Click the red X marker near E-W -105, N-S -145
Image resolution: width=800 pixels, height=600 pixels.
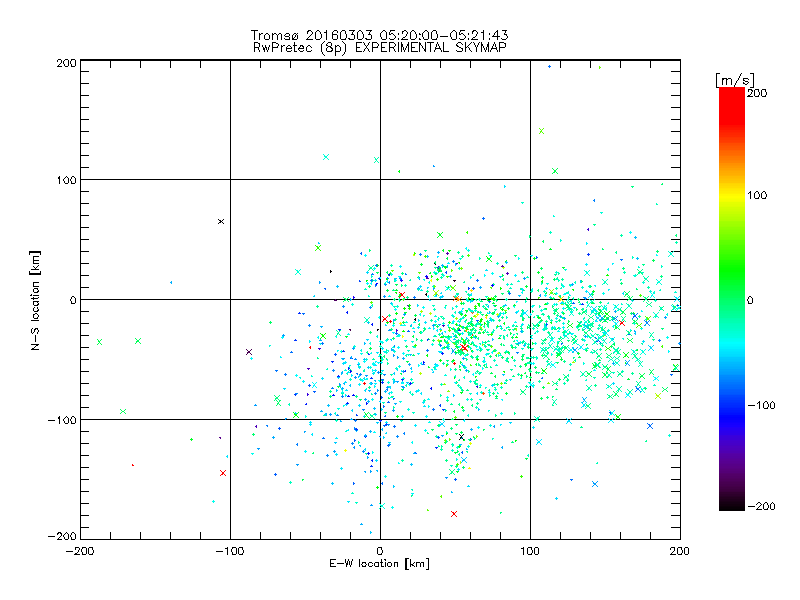[x=223, y=473]
